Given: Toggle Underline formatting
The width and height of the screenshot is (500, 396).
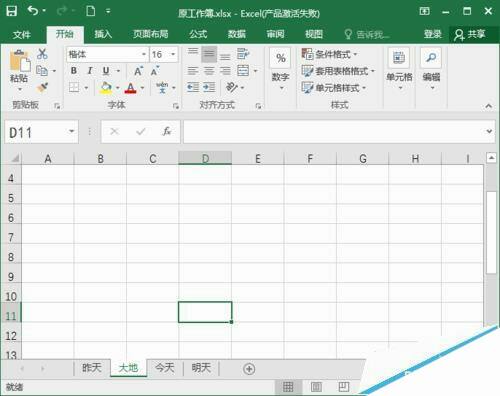Looking at the screenshot, I should pyautogui.click(x=106, y=71).
